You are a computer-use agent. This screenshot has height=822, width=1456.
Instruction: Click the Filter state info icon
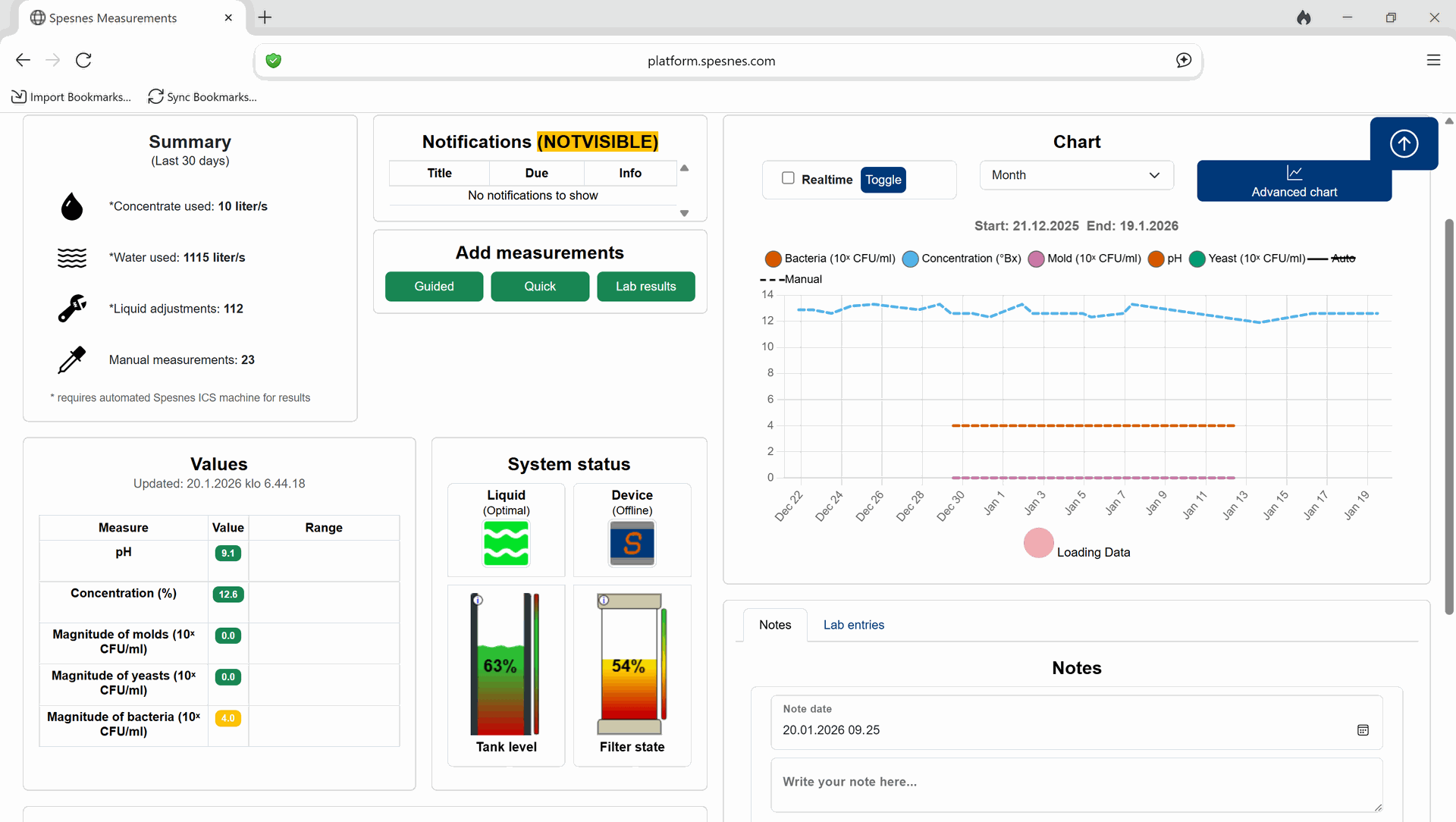coord(604,601)
